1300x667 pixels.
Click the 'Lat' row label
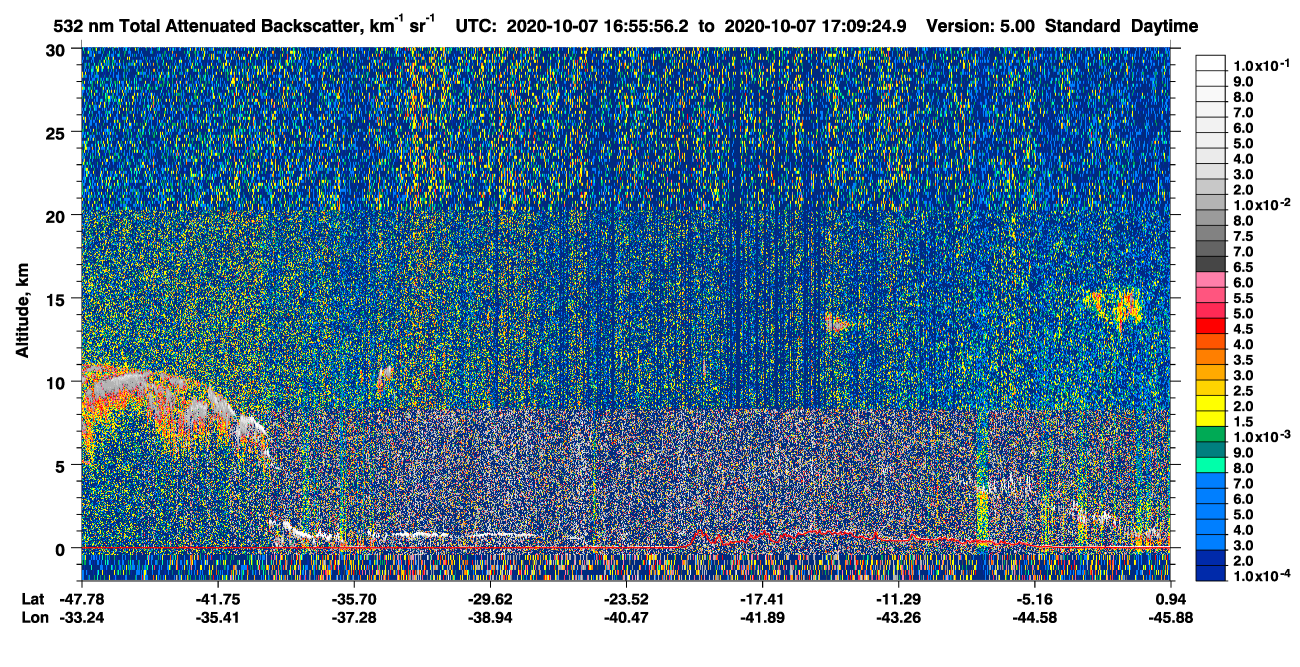pos(32,599)
